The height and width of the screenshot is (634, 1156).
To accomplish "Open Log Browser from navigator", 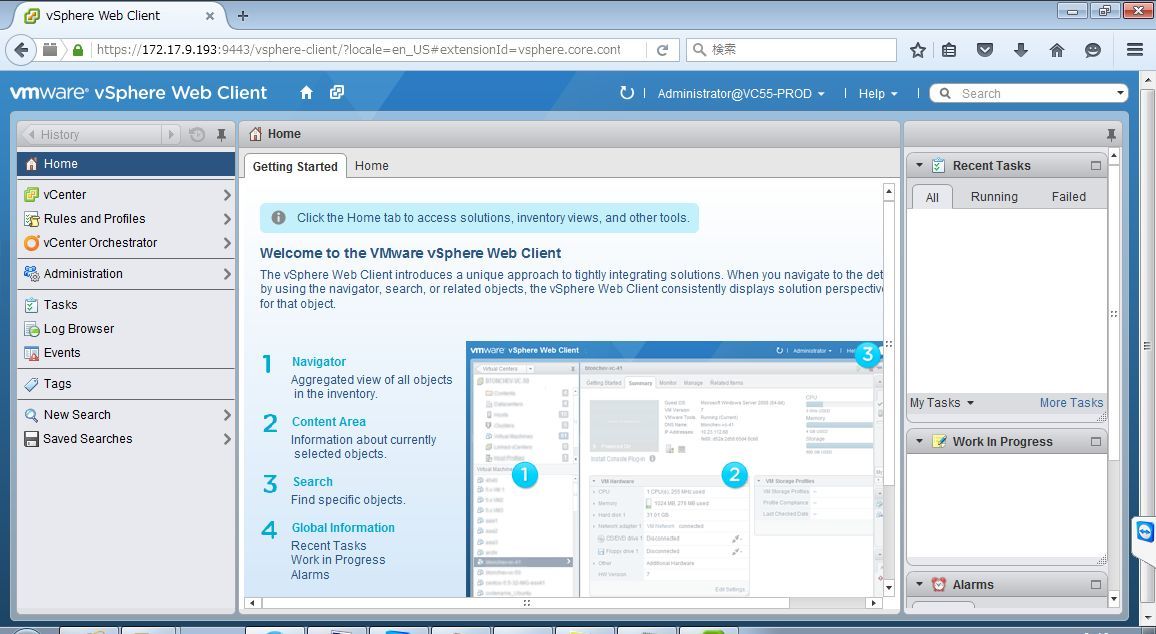I will (126, 329).
